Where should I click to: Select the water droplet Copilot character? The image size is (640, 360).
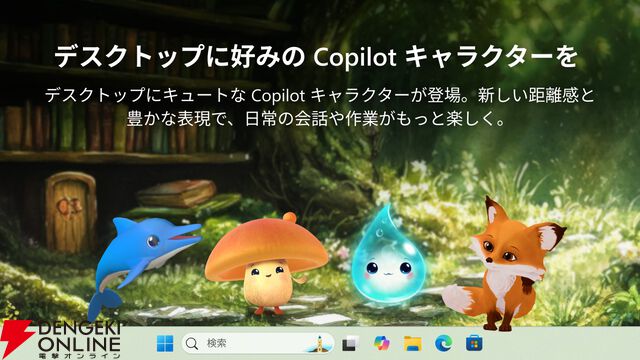tap(388, 255)
